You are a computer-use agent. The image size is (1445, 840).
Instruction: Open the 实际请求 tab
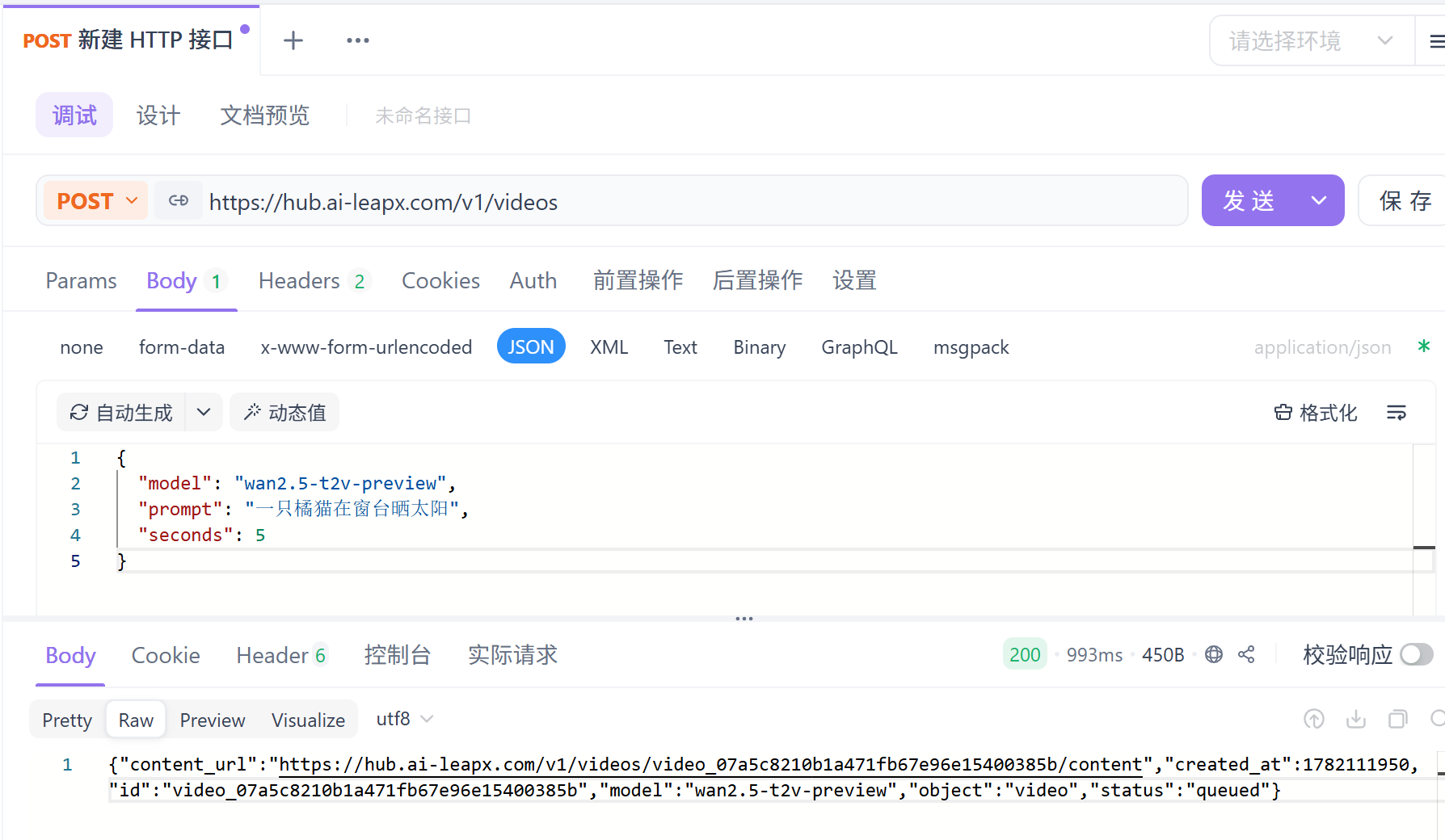(513, 655)
